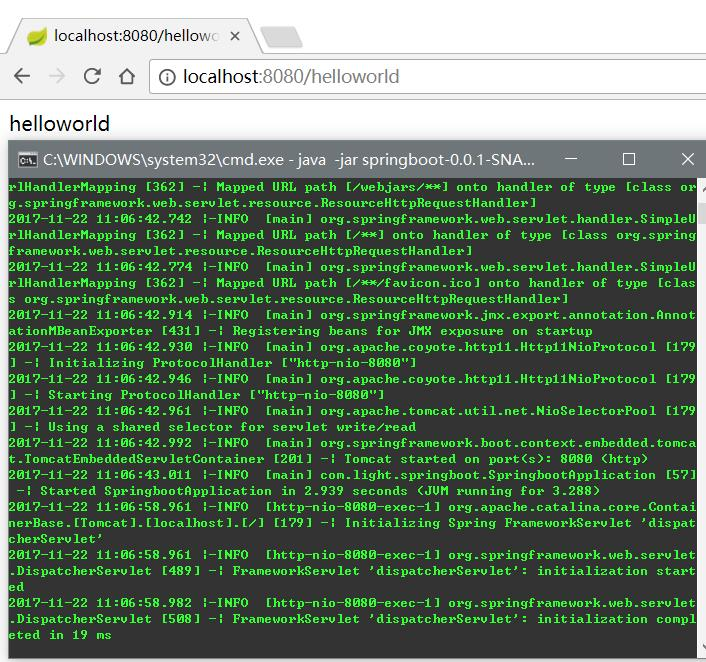Click the cmd.exe window title text
Viewport: 706px width, 662px height.
pyautogui.click(x=289, y=160)
